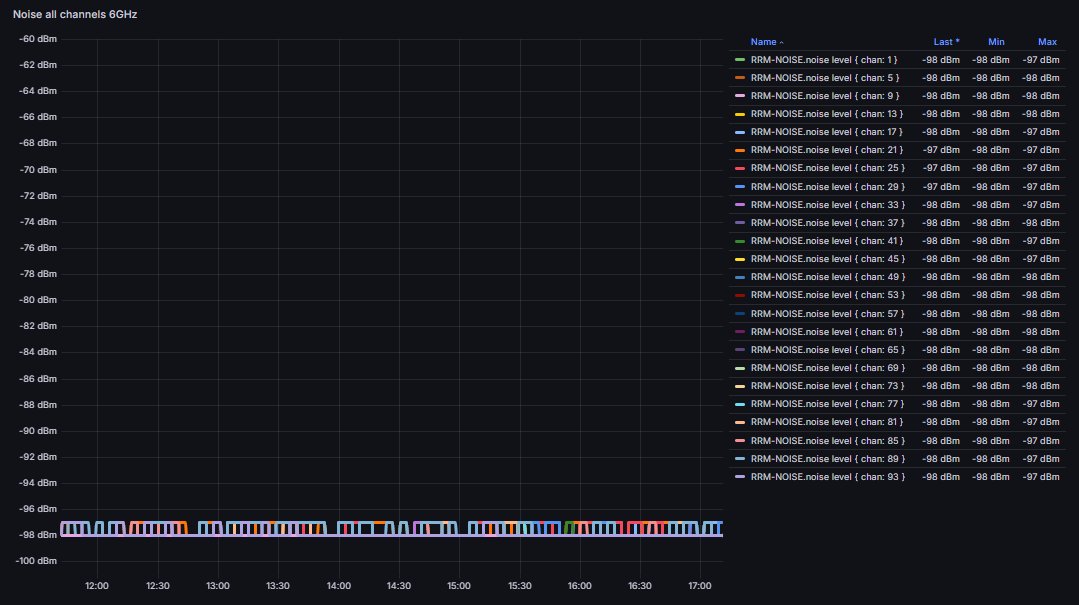Select the color swatch of chan: 53
The height and width of the screenshot is (605, 1079).
740,295
